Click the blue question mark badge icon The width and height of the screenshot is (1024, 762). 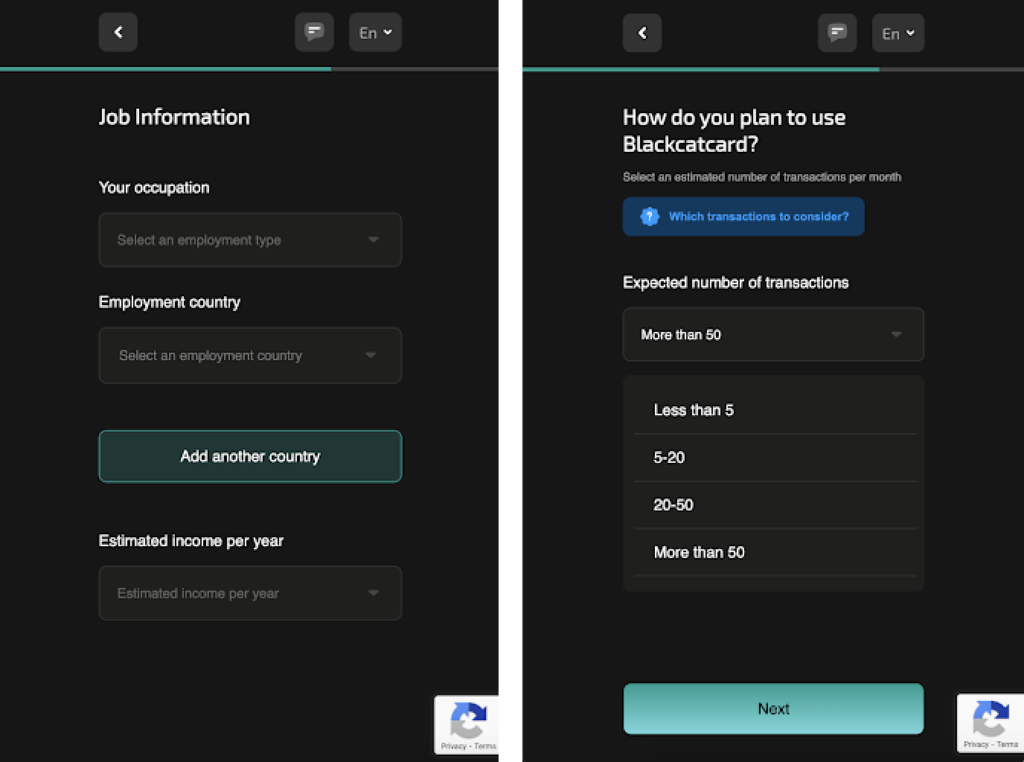[x=649, y=217]
